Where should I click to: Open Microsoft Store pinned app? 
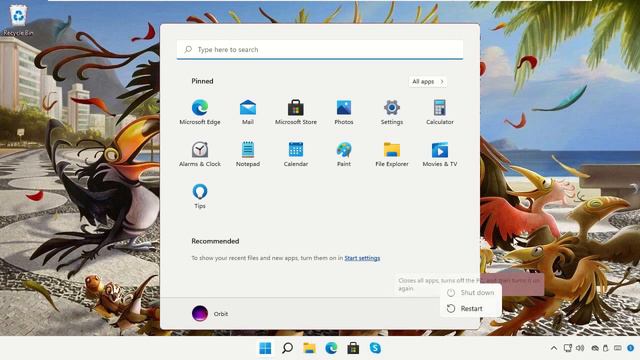click(x=296, y=112)
